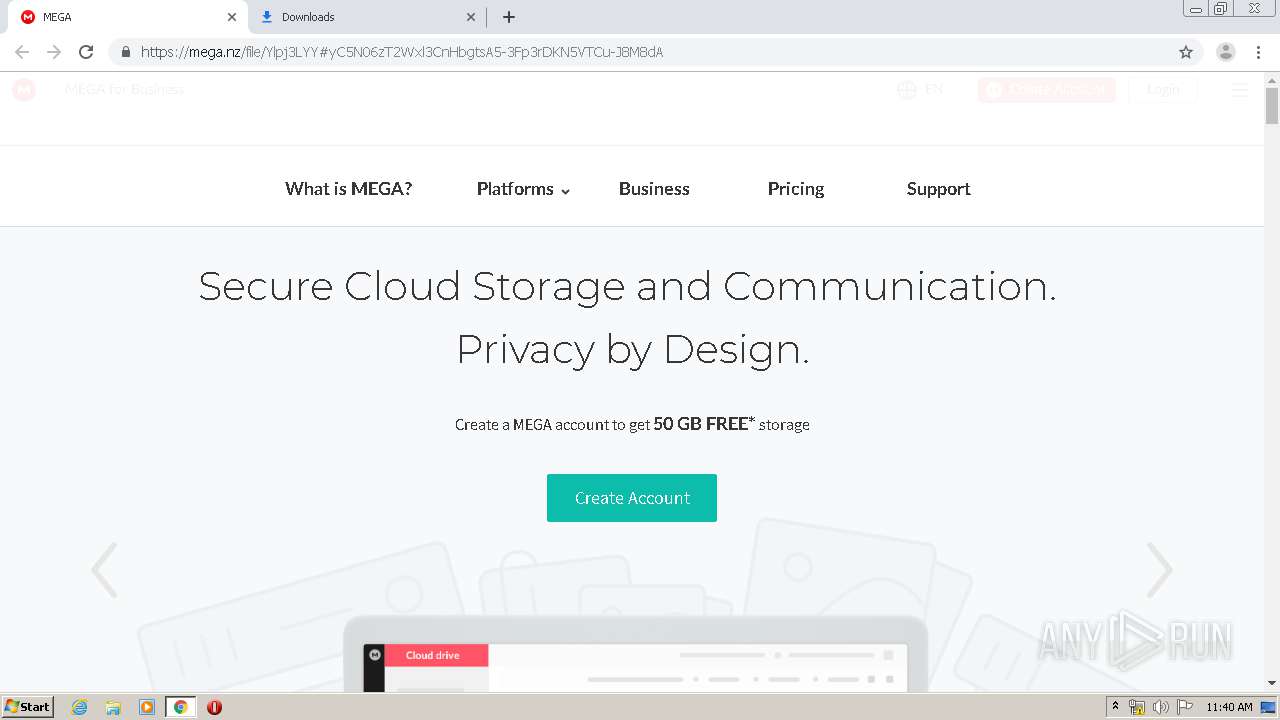This screenshot has width=1280, height=720.
Task: Open the Pricing menu item
Action: (796, 189)
